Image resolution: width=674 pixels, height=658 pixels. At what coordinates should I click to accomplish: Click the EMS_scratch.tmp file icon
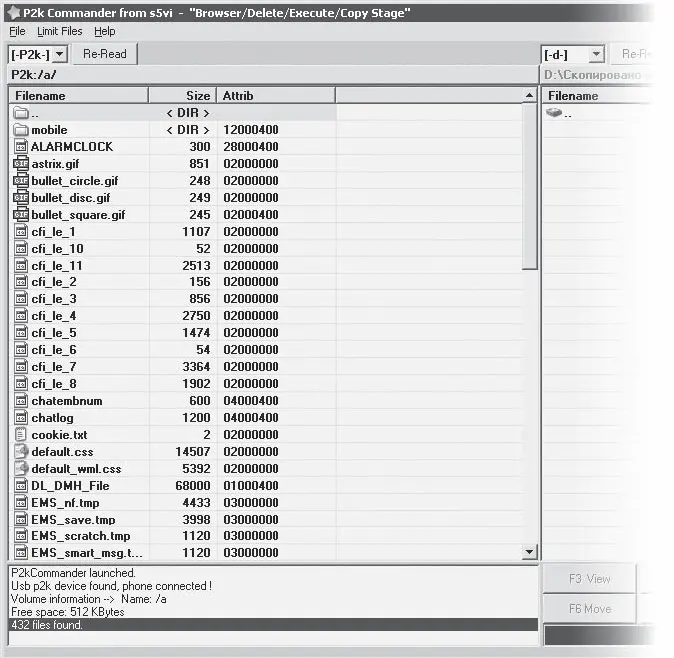(x=21, y=536)
